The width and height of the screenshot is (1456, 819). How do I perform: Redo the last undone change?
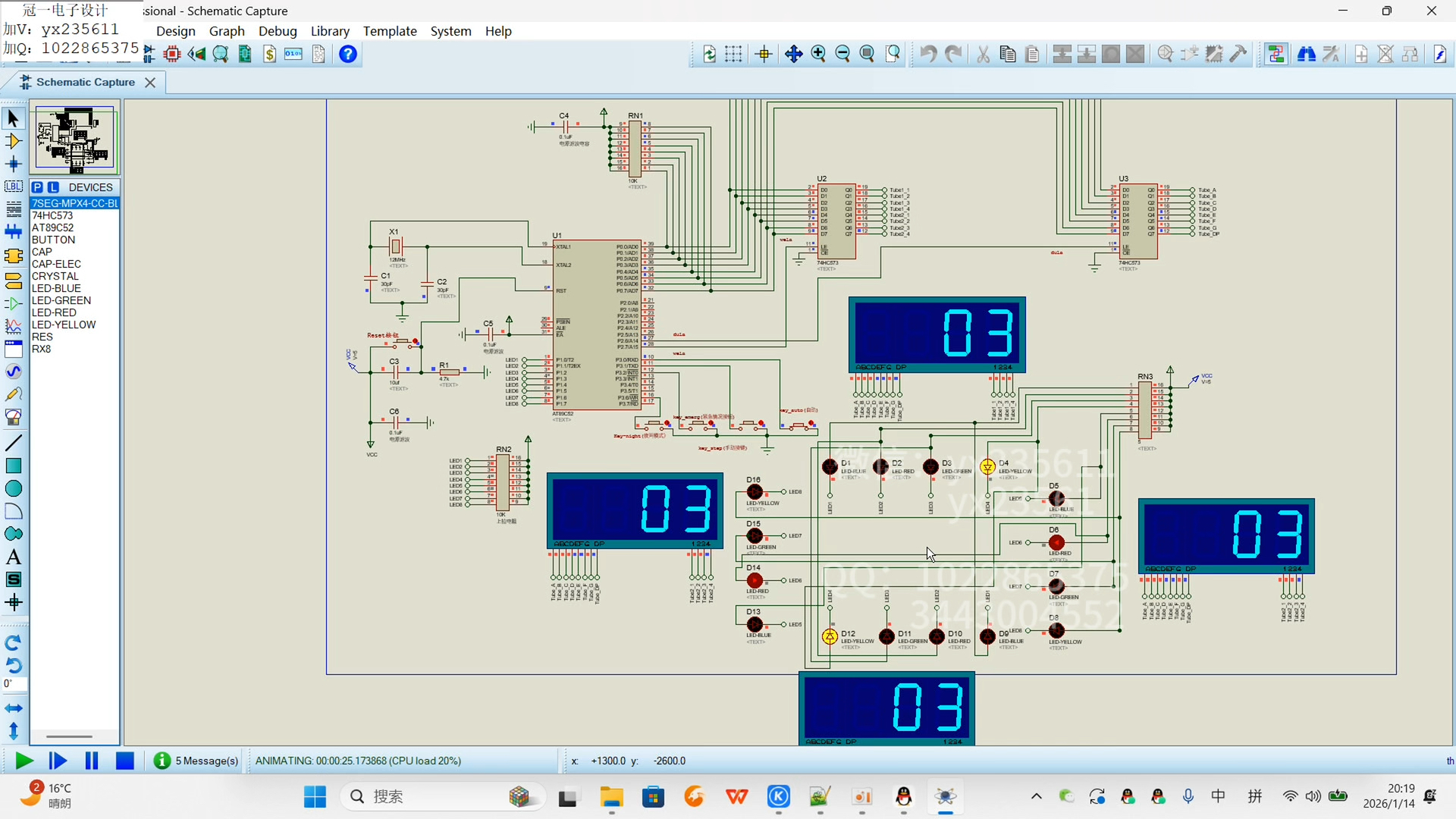[953, 54]
